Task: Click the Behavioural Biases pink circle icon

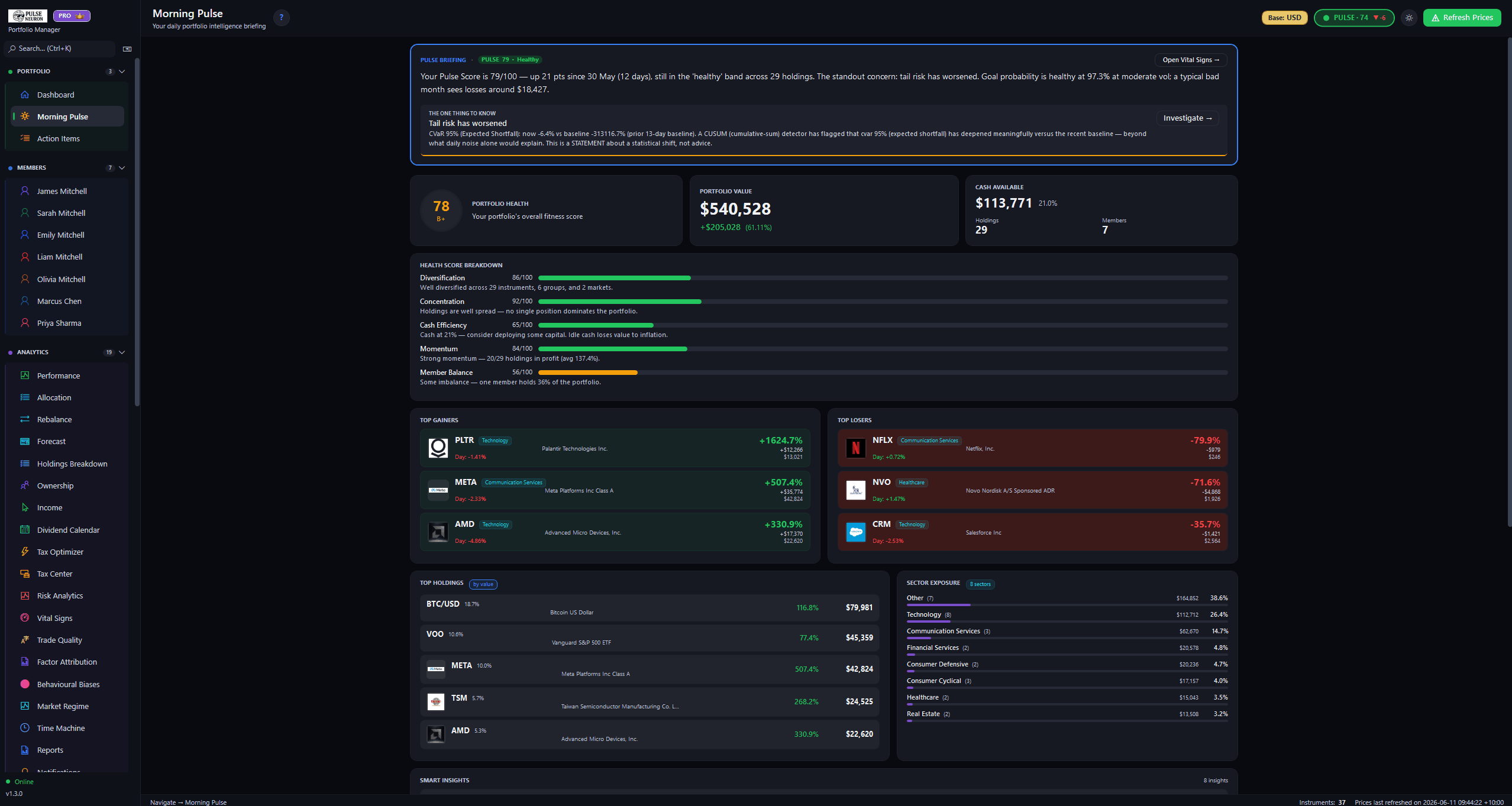Action: [25, 684]
